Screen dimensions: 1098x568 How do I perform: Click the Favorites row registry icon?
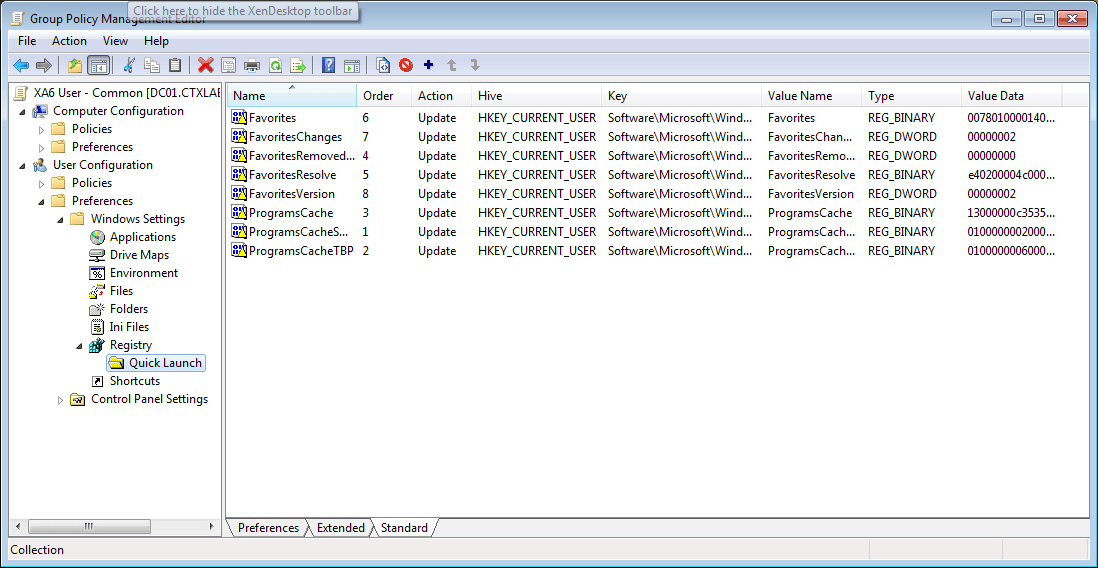[x=239, y=118]
